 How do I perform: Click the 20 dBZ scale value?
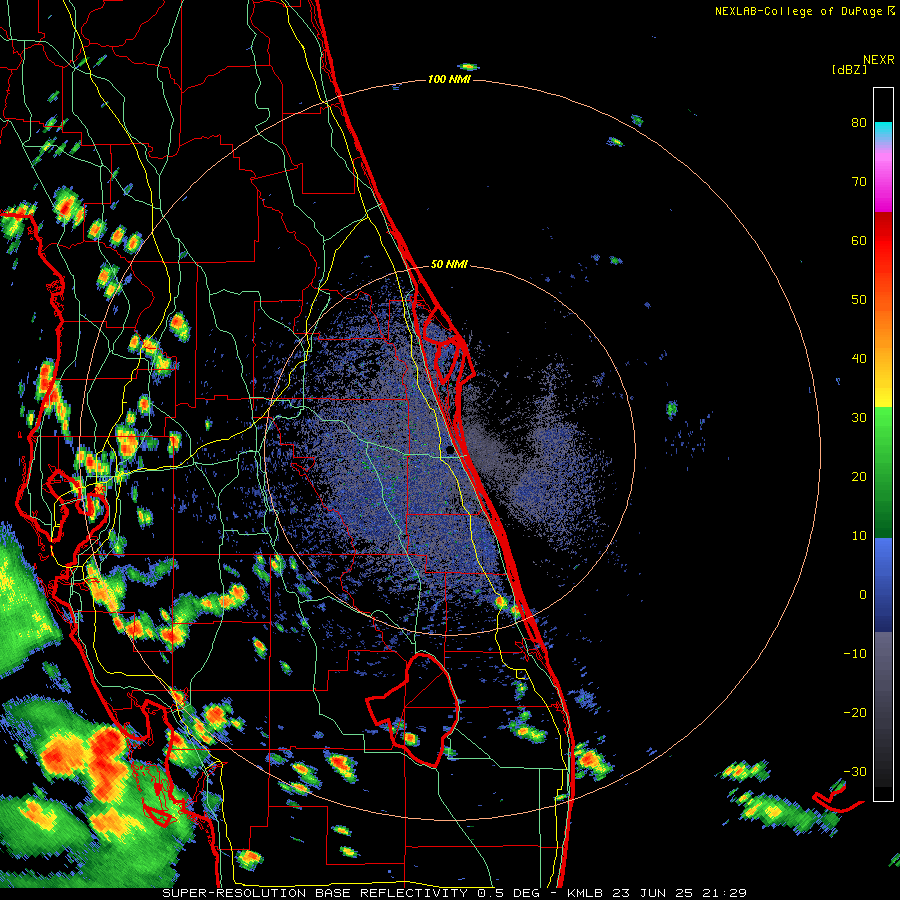[x=859, y=477]
